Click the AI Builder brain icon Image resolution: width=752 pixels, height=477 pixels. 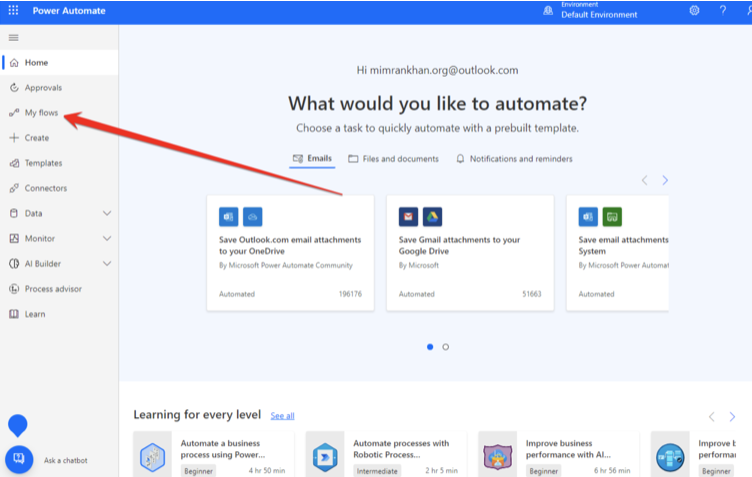click(14, 264)
